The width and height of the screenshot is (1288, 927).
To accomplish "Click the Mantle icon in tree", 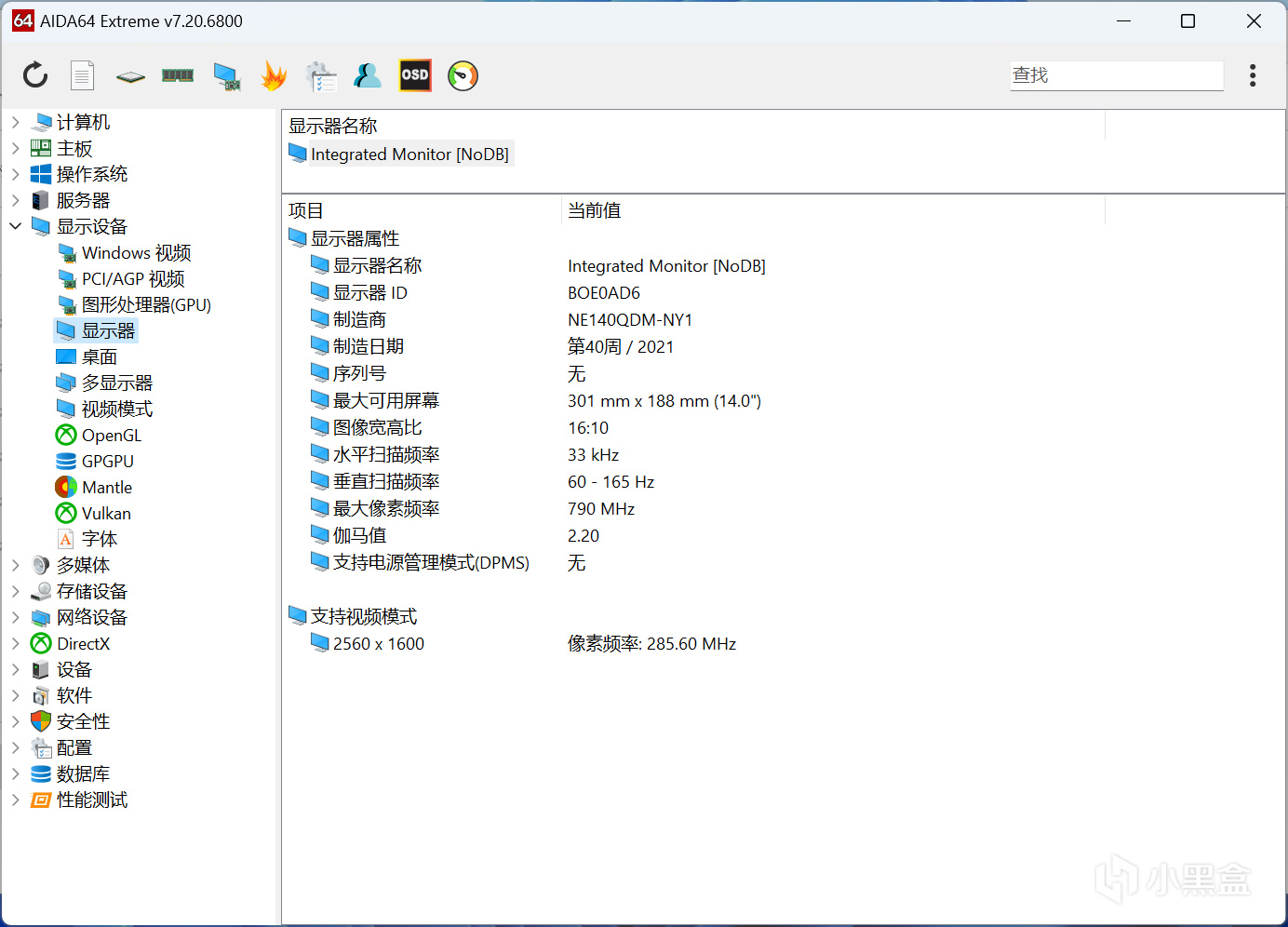I will [x=66, y=487].
